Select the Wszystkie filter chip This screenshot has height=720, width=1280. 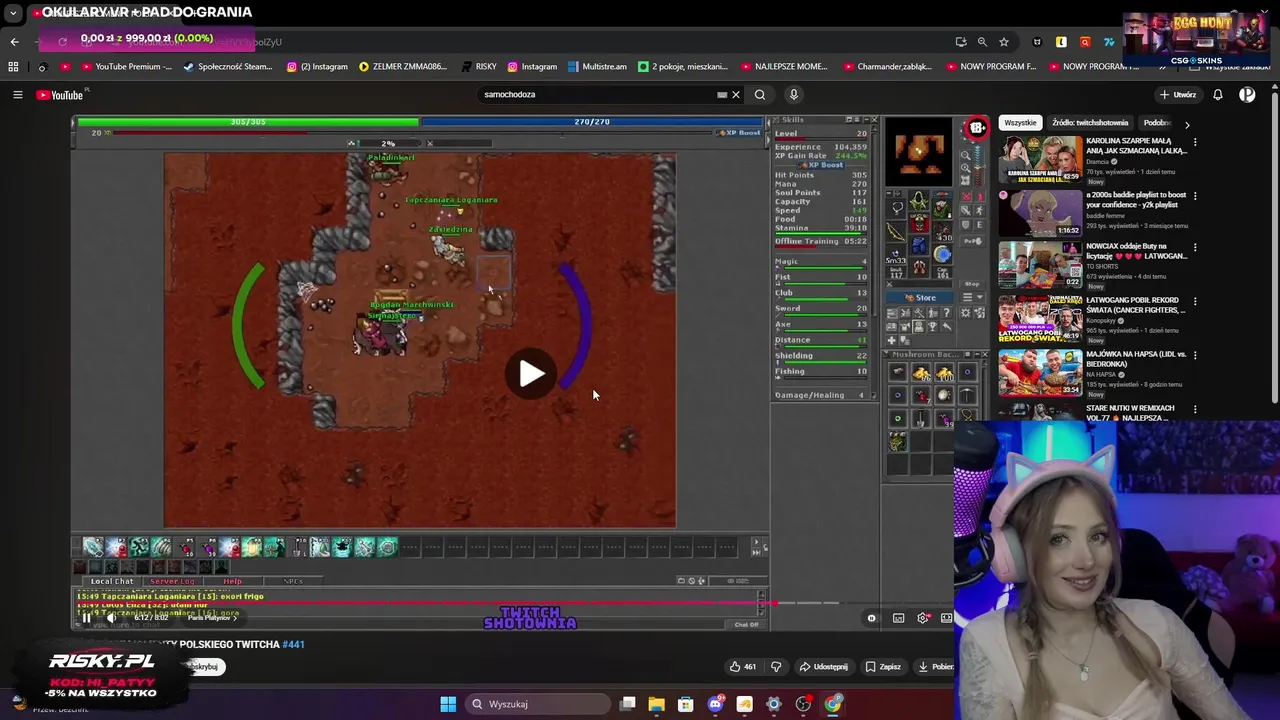[1020, 123]
